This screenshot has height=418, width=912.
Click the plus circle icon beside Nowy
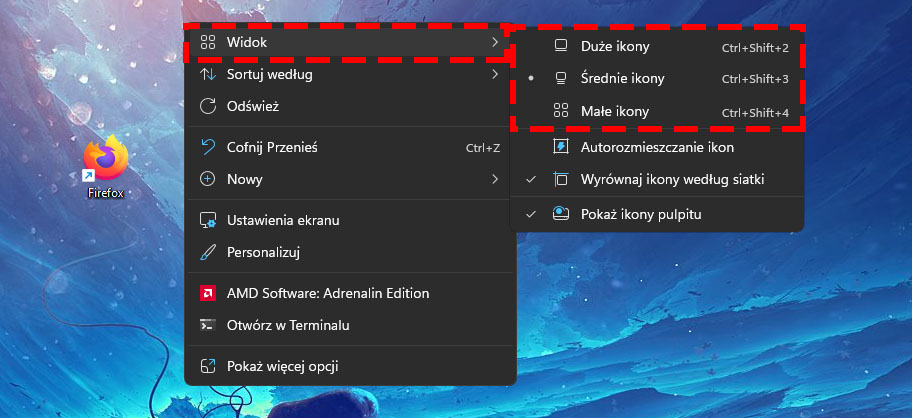[x=208, y=179]
